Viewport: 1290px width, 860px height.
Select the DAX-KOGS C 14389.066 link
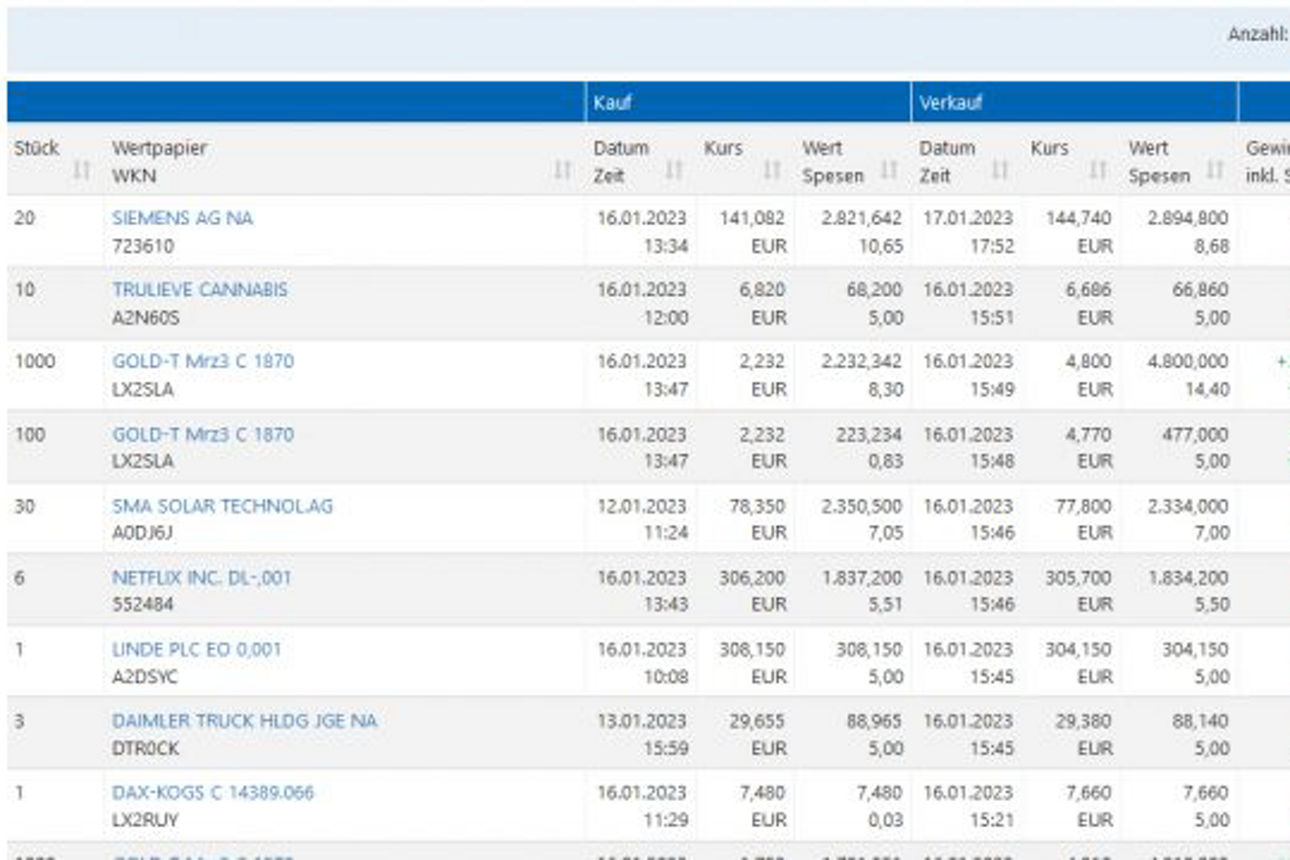(212, 793)
